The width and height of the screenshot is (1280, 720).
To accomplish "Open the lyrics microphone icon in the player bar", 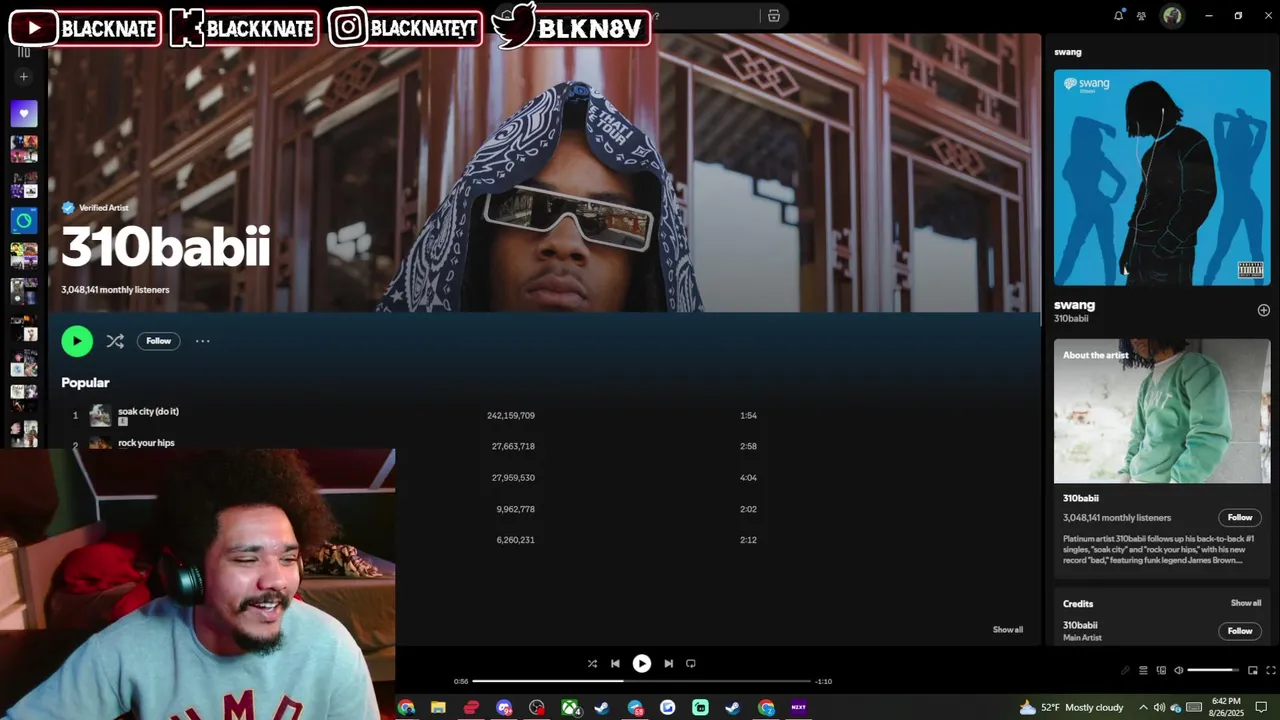I will coord(1125,670).
